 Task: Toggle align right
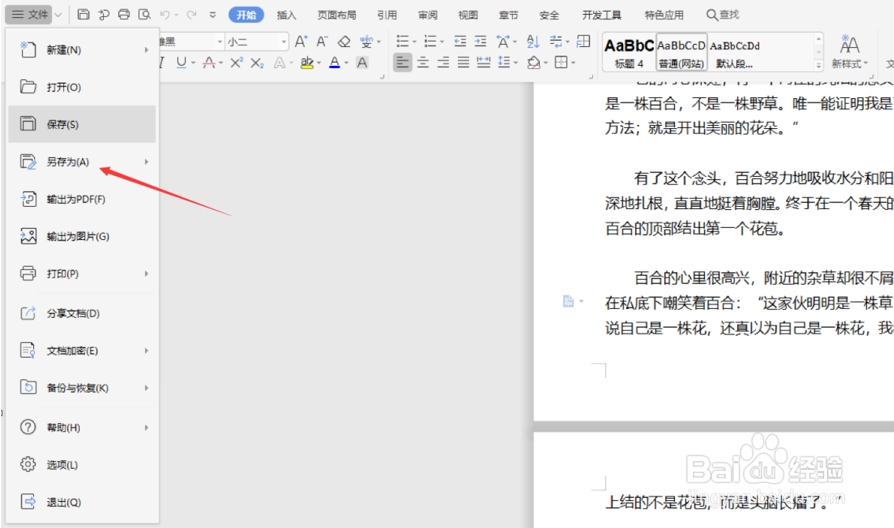443,63
